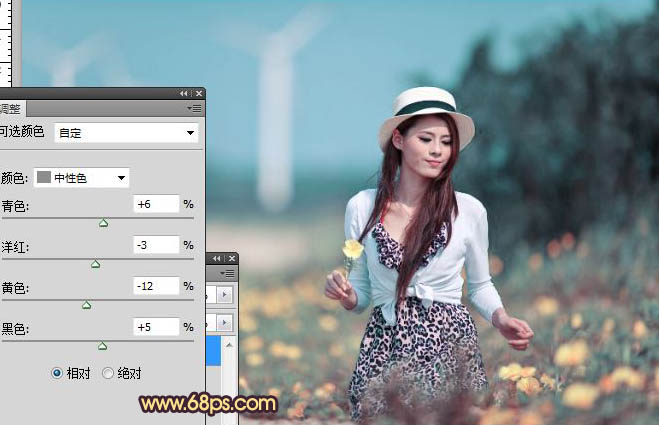The height and width of the screenshot is (425, 659).
Task: Select the Relative (相对) radio option
Action: [57, 373]
